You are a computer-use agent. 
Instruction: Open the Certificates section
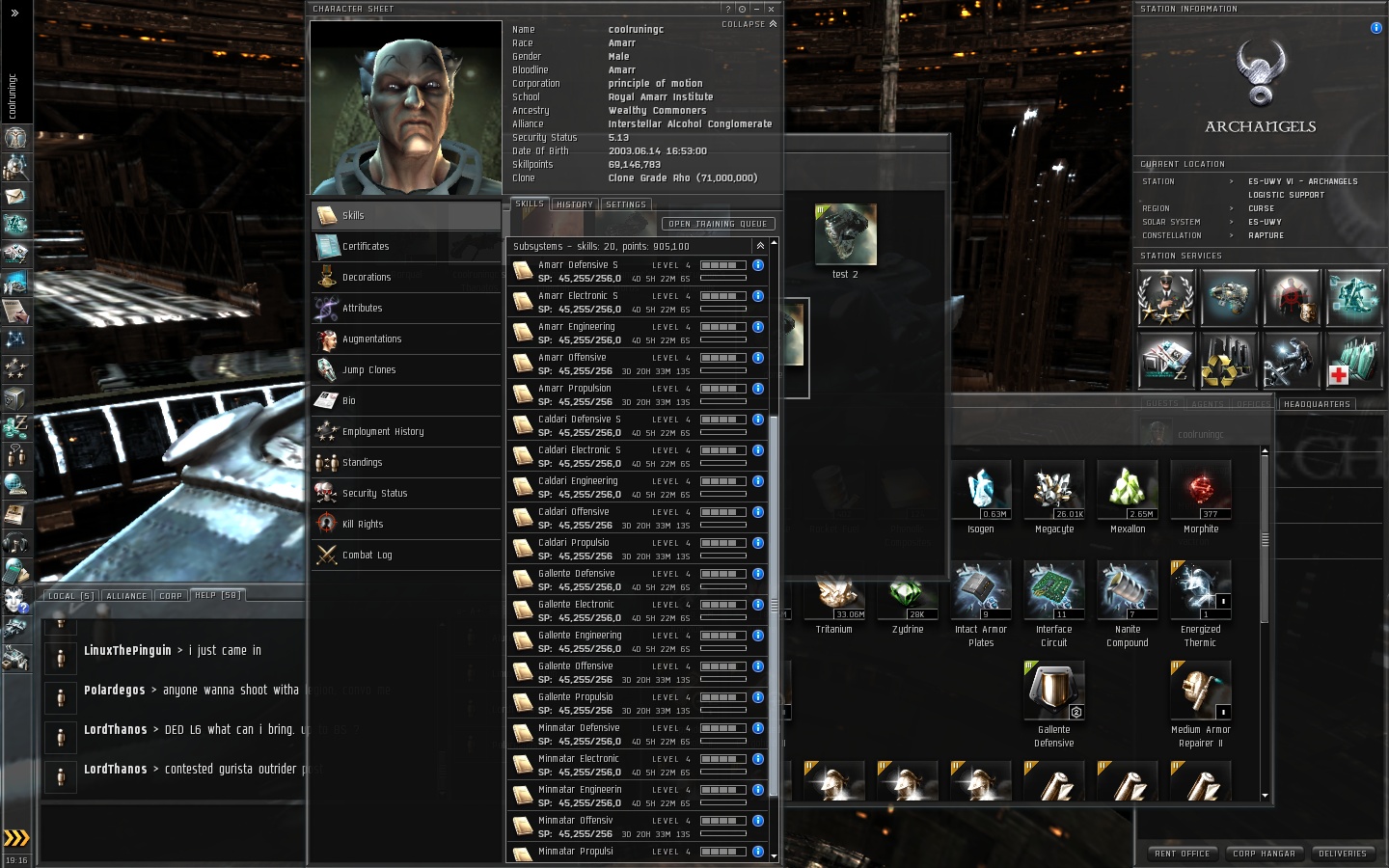tap(406, 247)
